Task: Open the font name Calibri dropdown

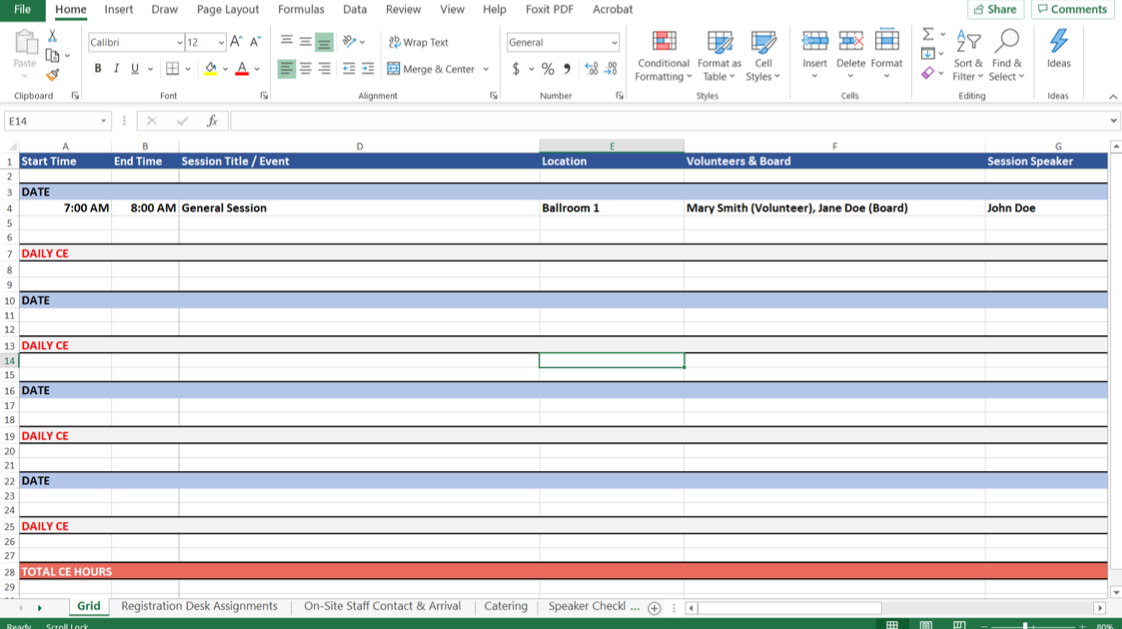Action: 179,43
